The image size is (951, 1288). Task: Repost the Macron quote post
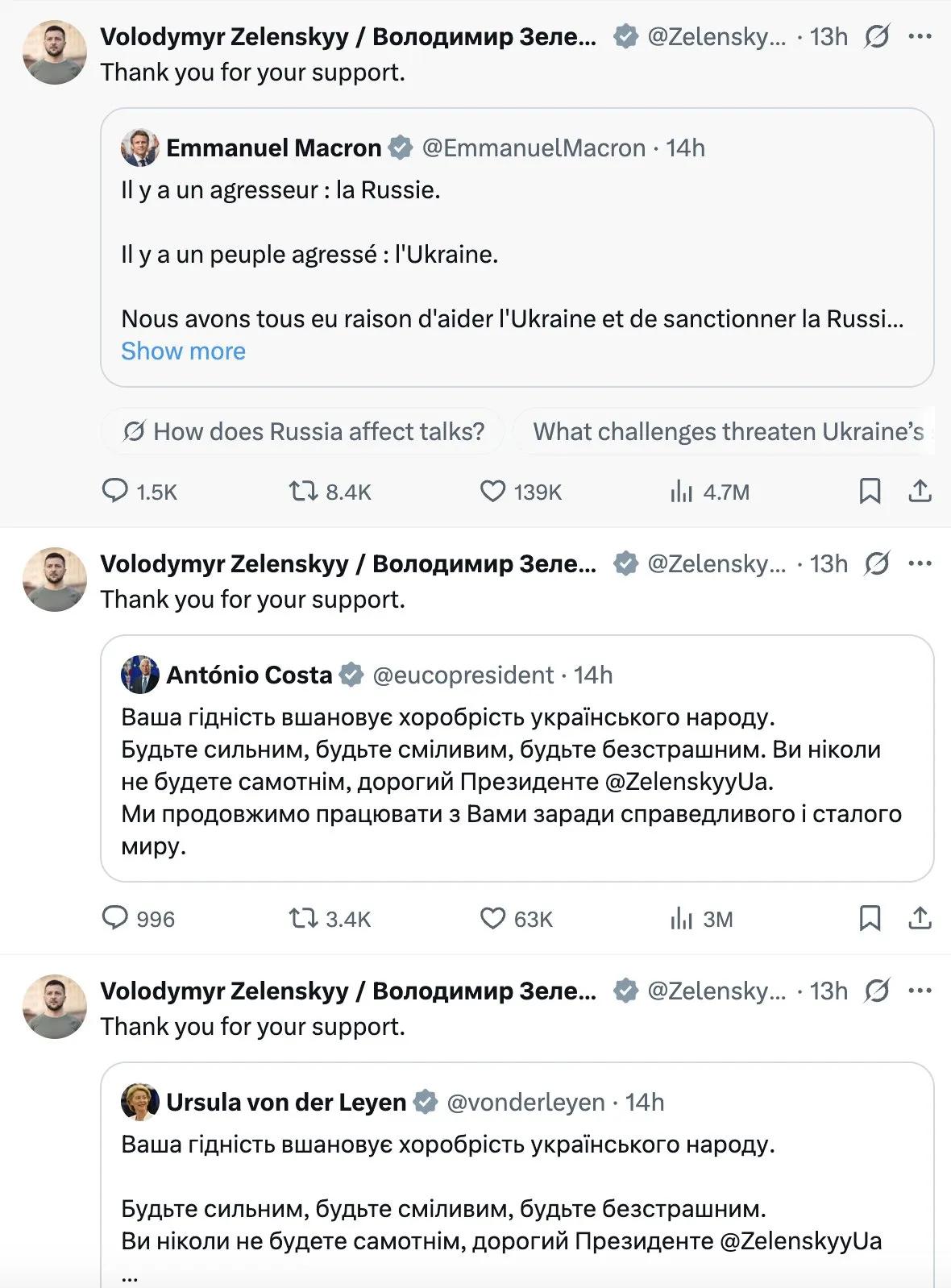[330, 492]
